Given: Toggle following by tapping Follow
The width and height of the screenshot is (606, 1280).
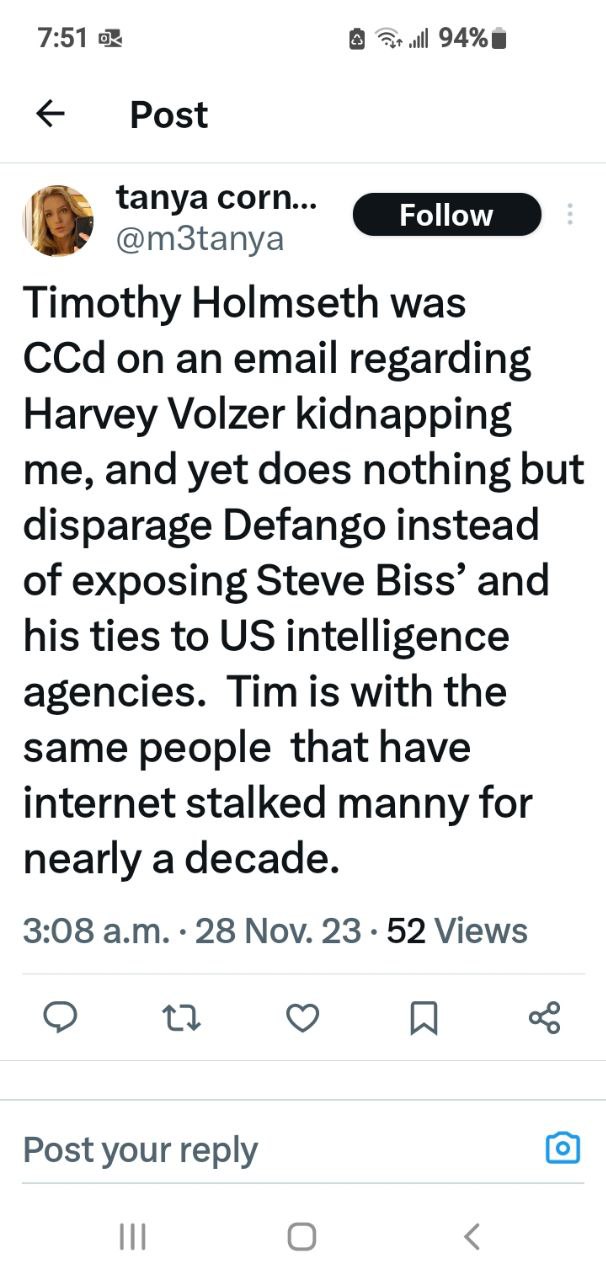Looking at the screenshot, I should (446, 214).
